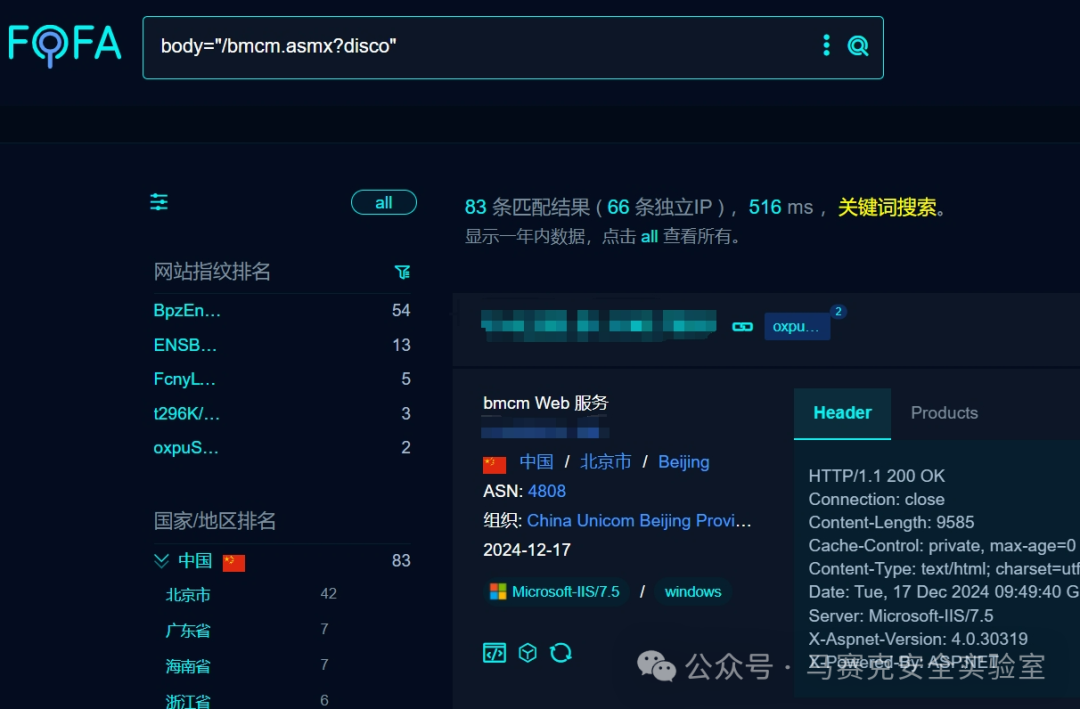Click the date 2024-12-17

coord(527,550)
